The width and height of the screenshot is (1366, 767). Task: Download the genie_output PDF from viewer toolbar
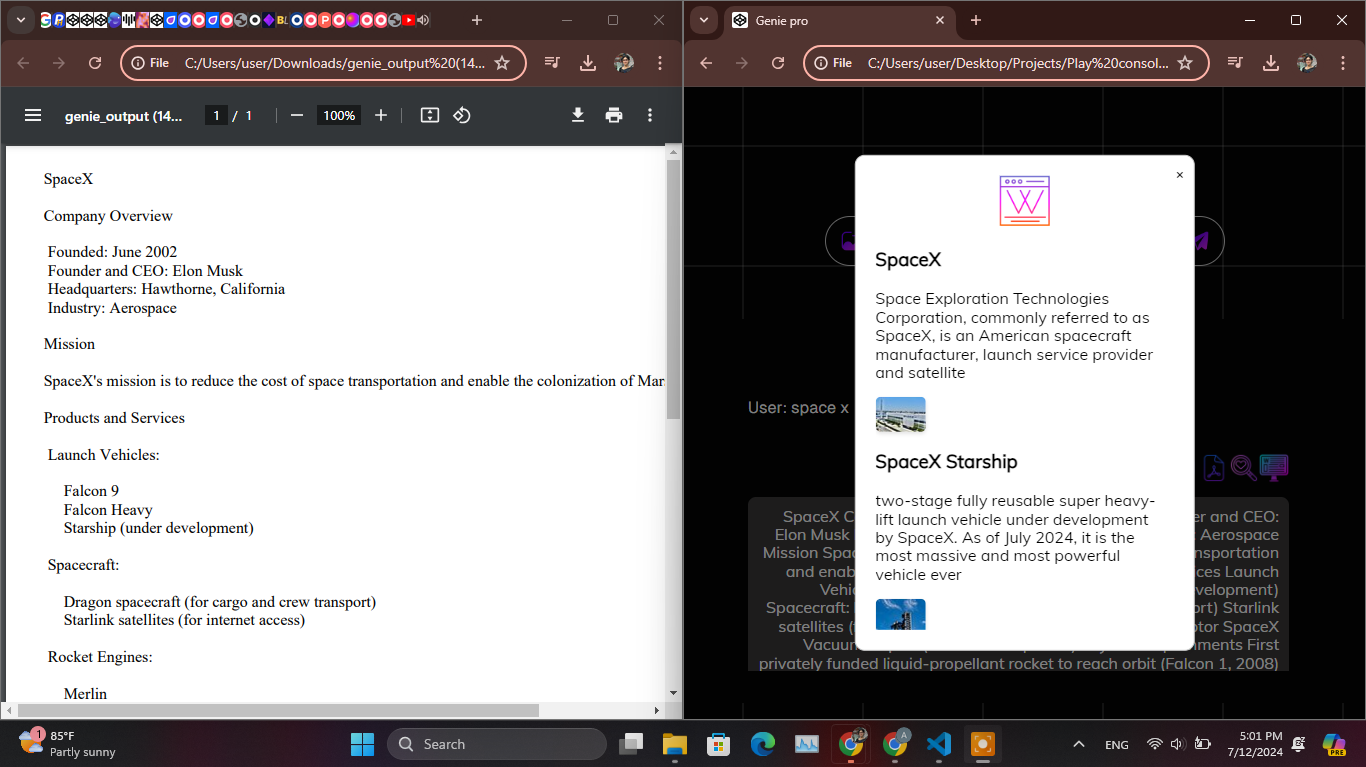pos(578,115)
